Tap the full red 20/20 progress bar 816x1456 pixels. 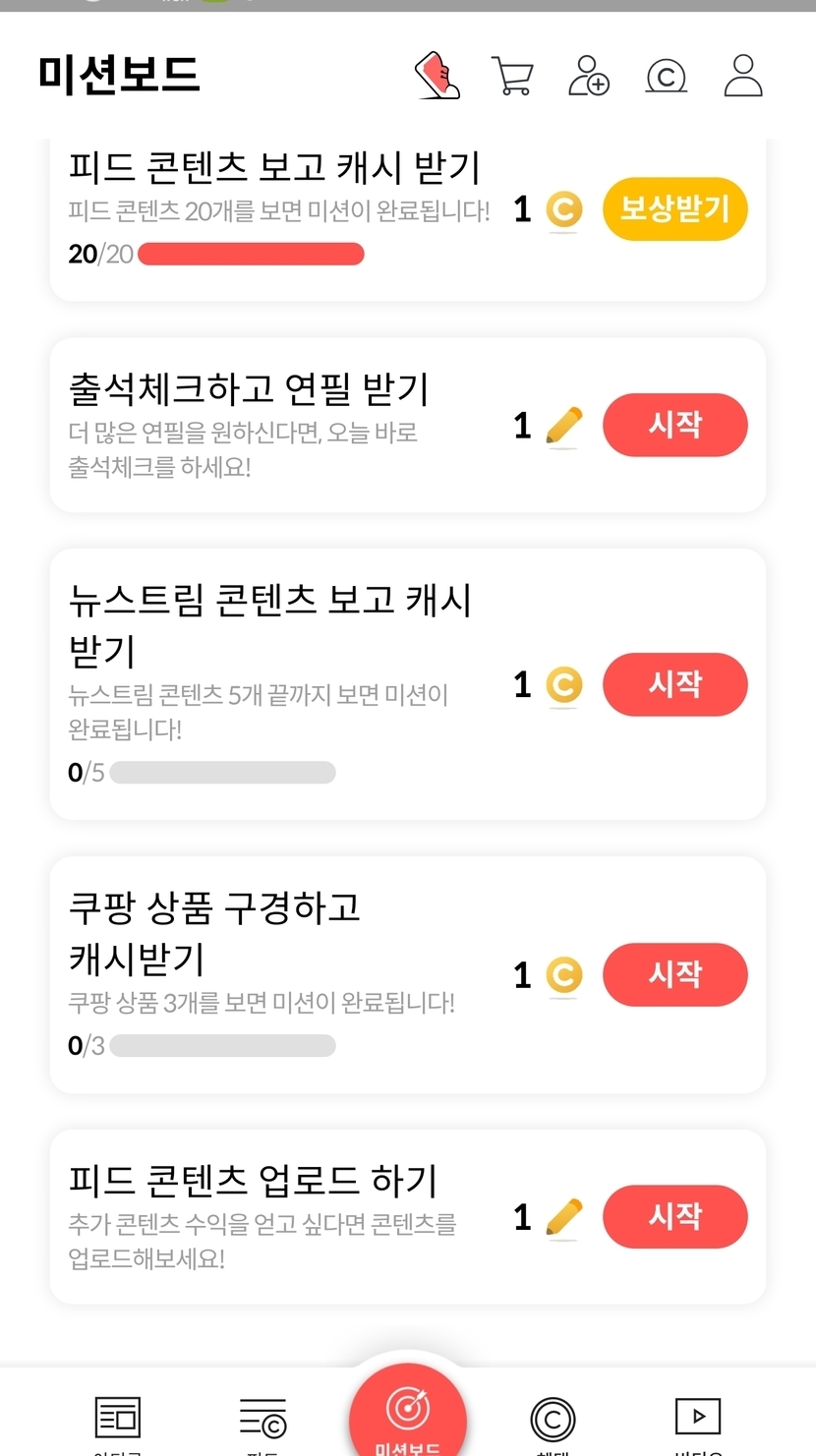pos(251,255)
